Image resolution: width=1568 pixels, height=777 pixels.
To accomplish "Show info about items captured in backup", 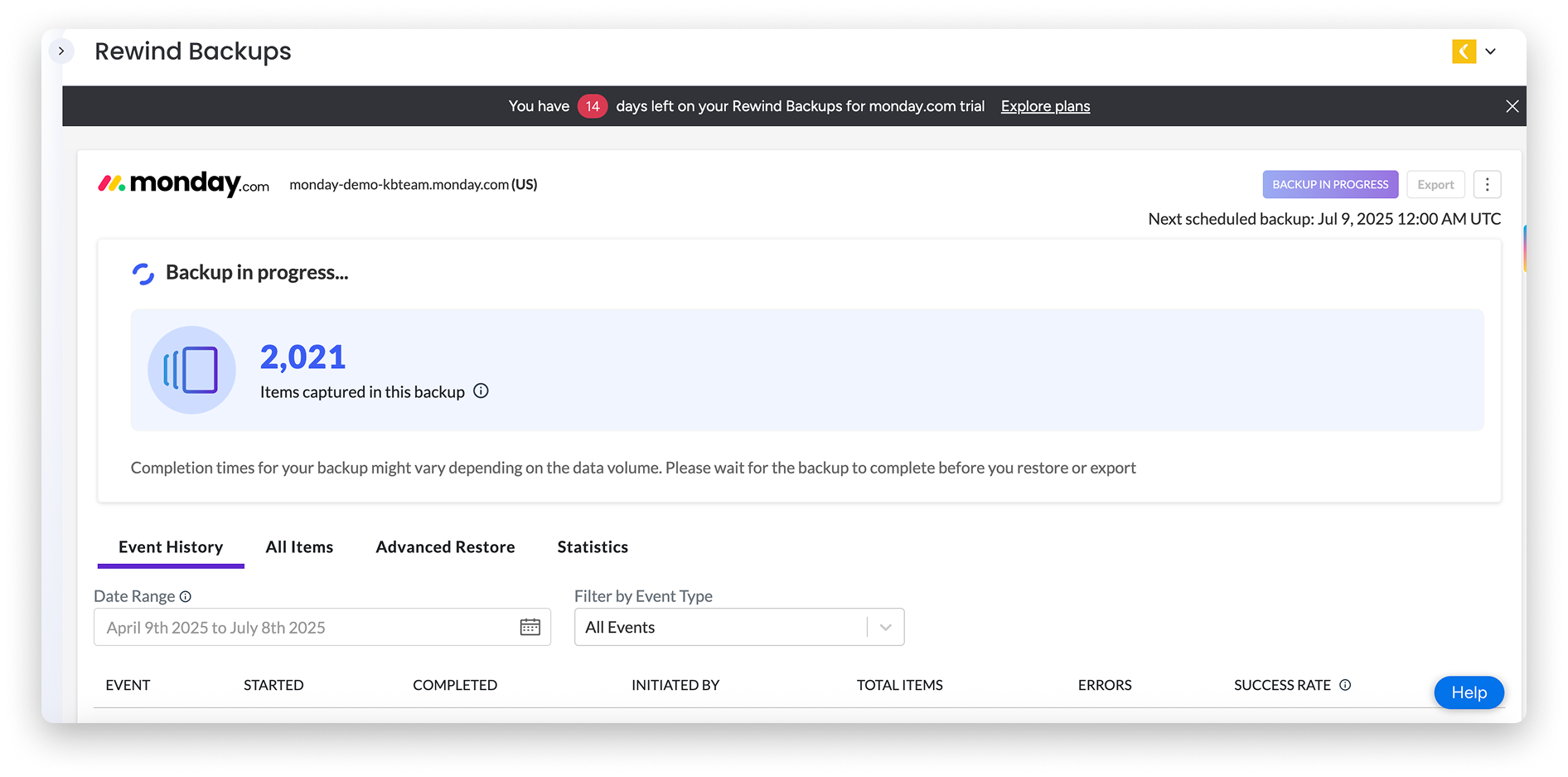I will click(481, 391).
